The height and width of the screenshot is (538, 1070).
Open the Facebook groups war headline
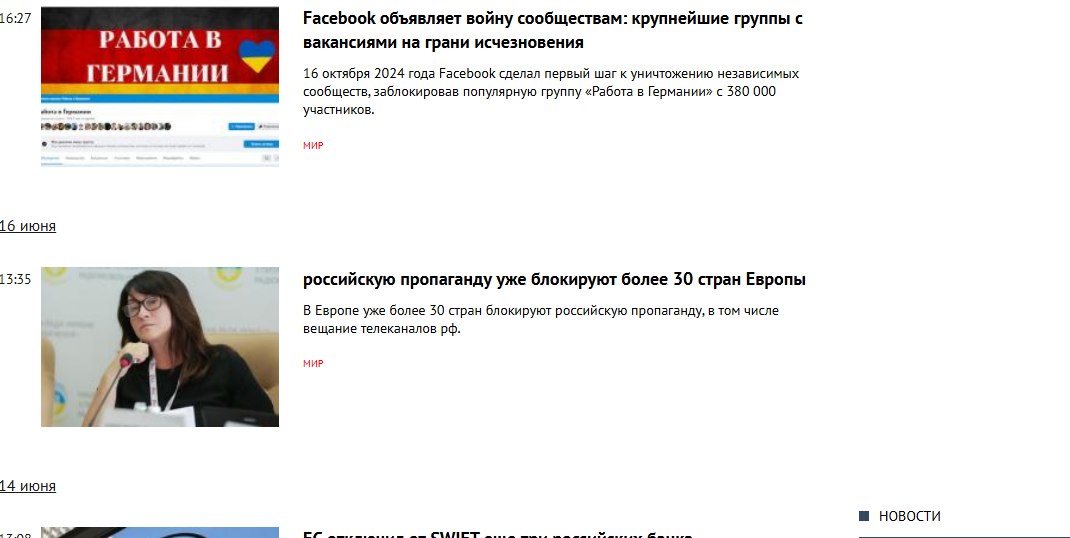(x=553, y=30)
